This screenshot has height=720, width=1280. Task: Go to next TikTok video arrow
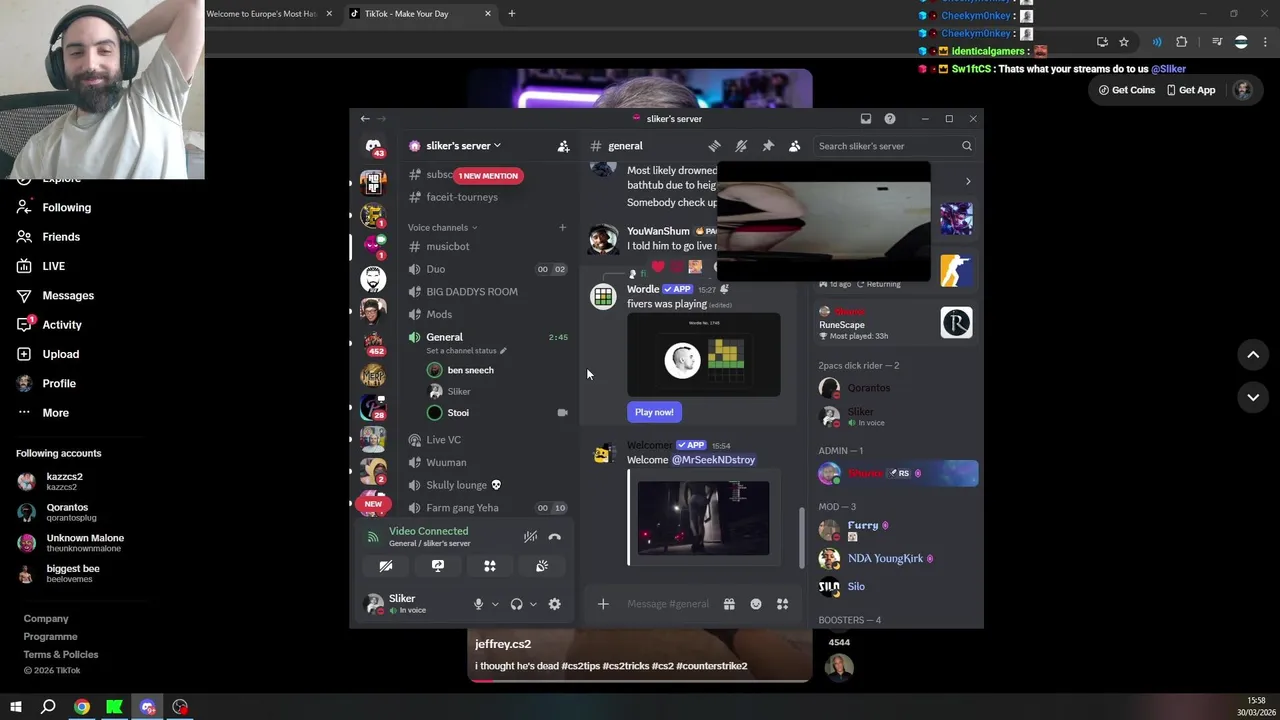click(x=1253, y=397)
